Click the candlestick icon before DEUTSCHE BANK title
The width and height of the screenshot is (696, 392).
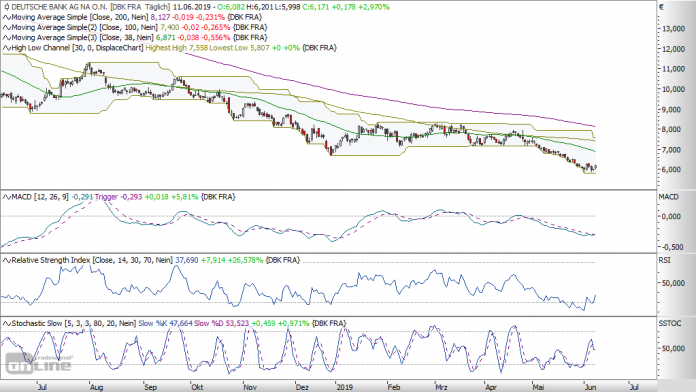(6, 7)
